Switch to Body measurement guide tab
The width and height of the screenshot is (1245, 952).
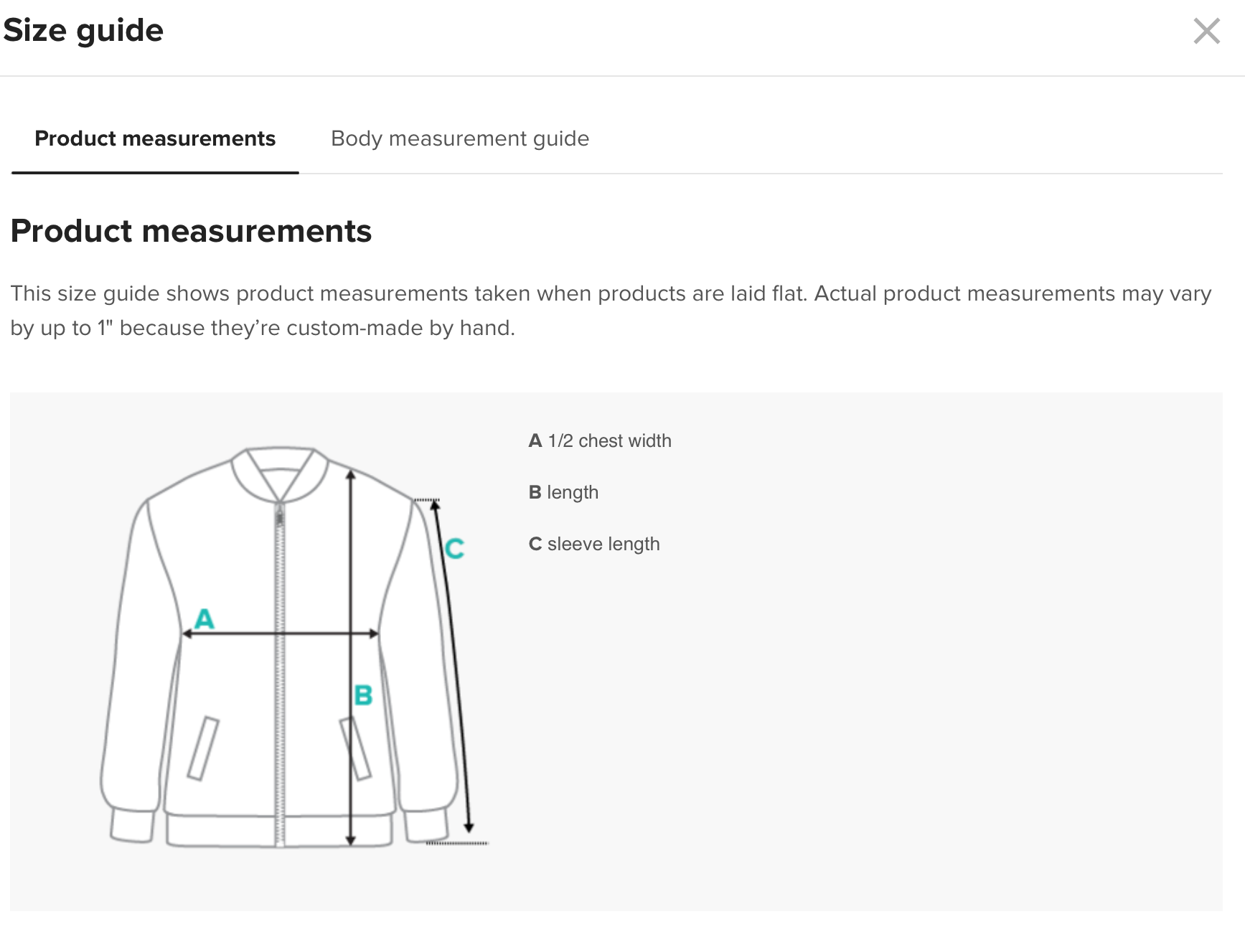point(459,138)
